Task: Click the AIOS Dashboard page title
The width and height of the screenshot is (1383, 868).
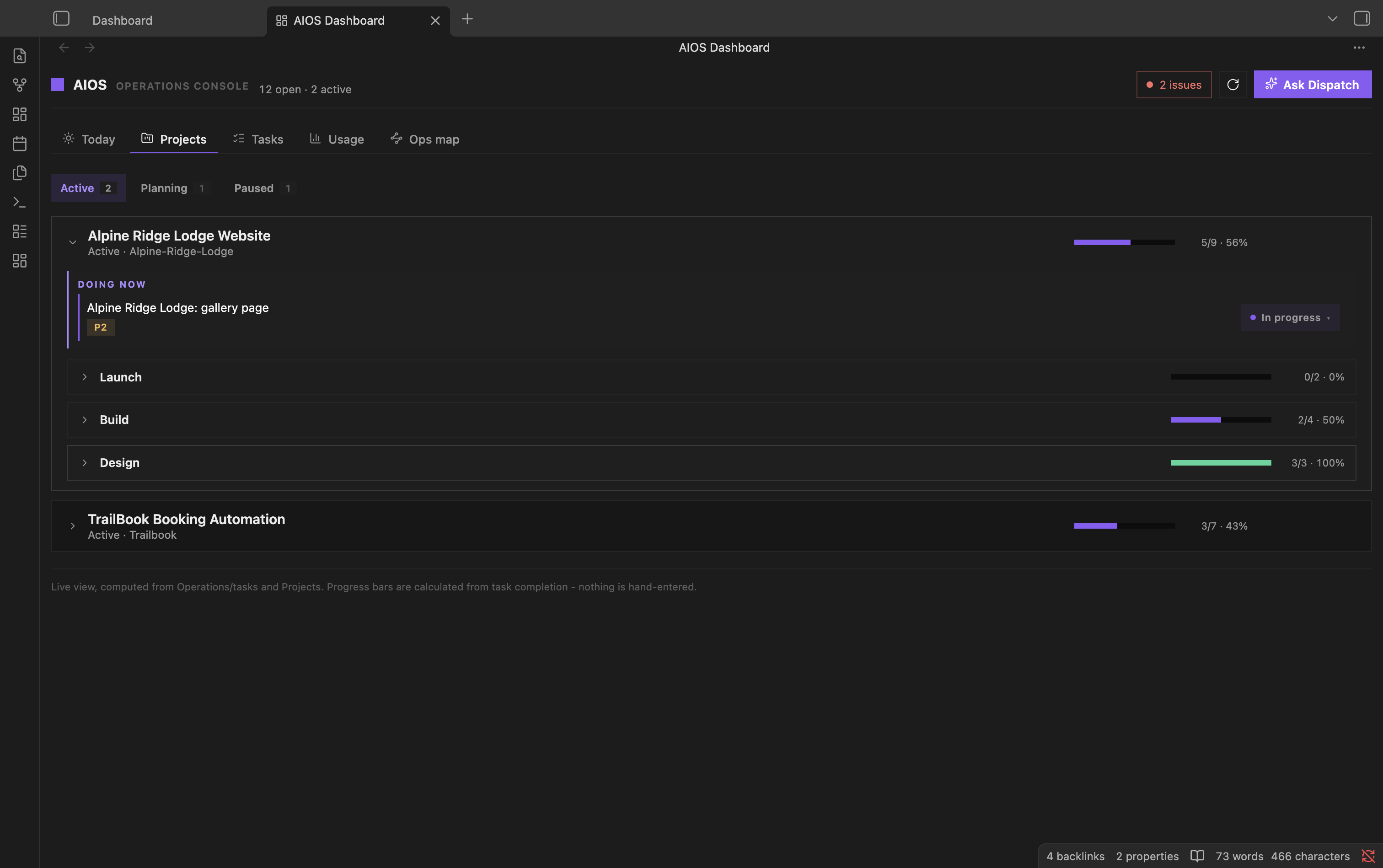Action: (724, 48)
